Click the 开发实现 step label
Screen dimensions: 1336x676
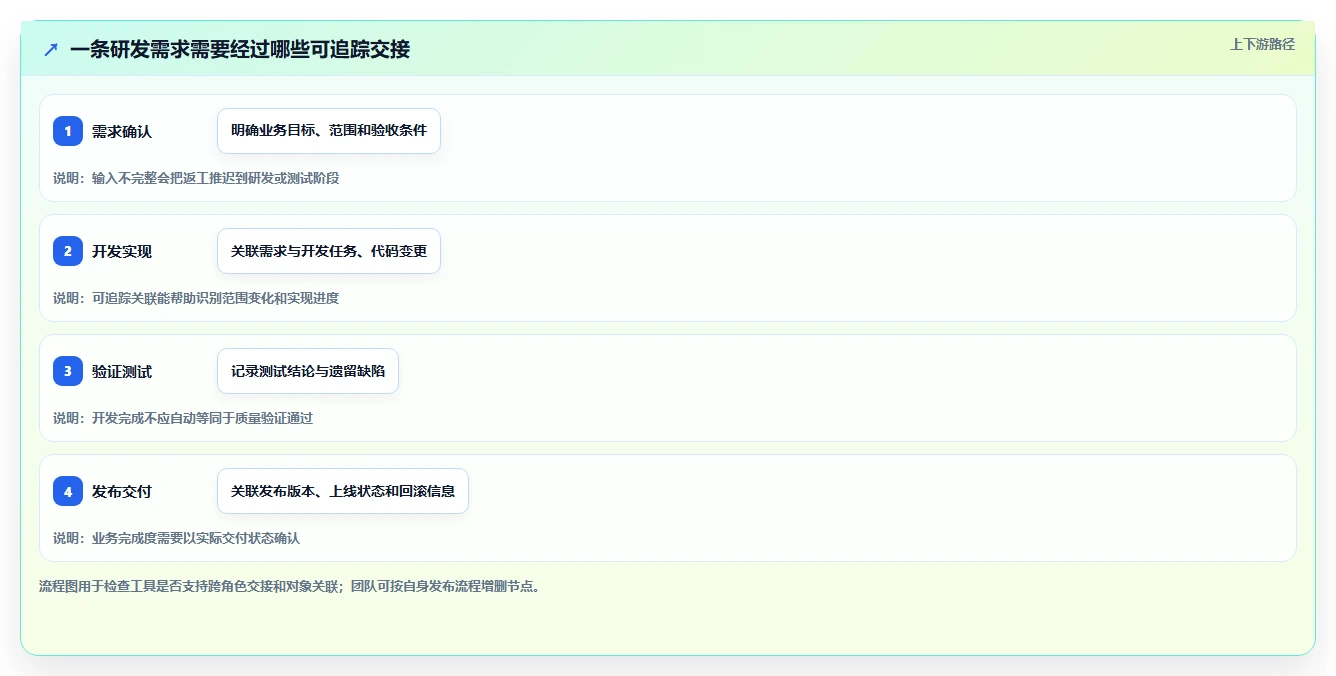tap(122, 251)
